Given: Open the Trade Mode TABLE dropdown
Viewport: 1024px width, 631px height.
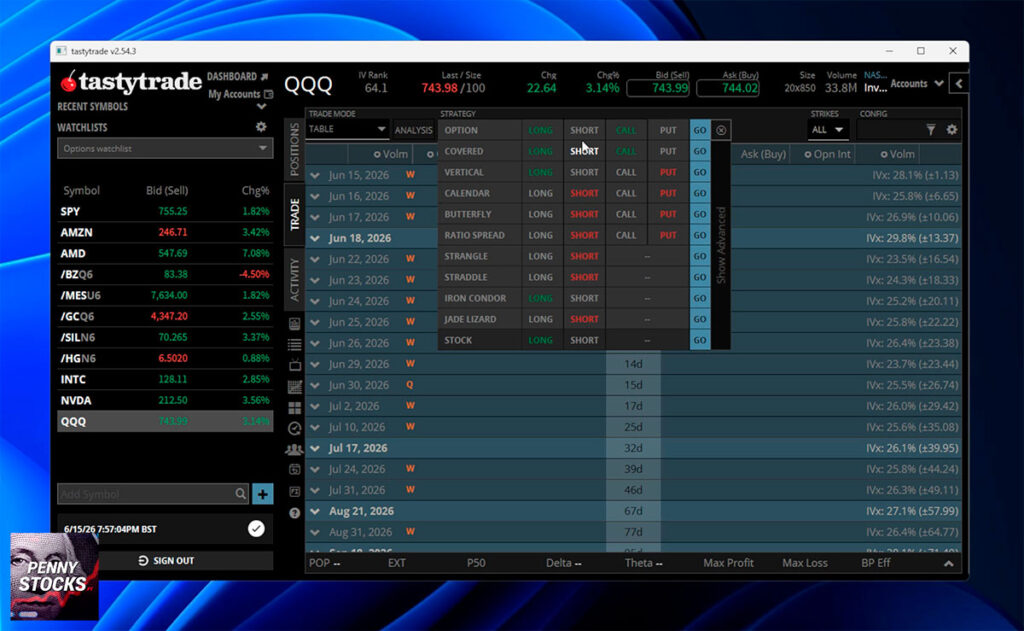Looking at the screenshot, I should pos(347,129).
